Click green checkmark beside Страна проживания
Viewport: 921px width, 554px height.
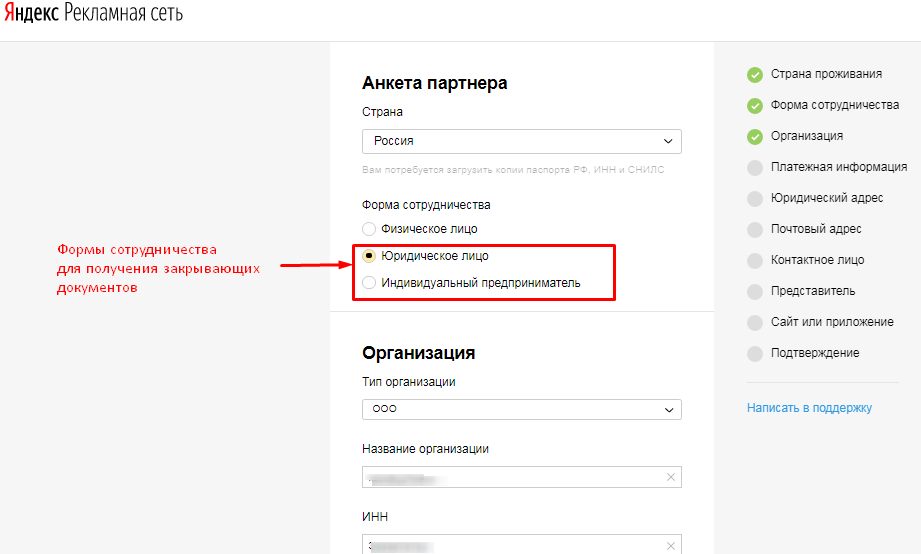pos(754,74)
